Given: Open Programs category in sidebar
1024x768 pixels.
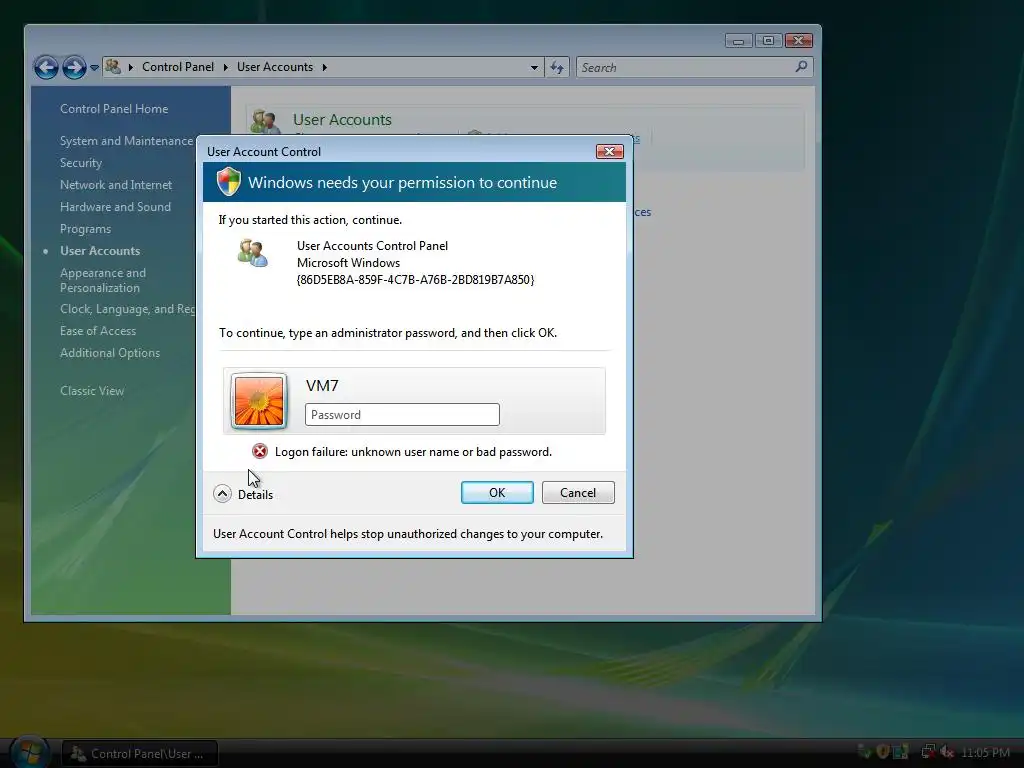Looking at the screenshot, I should pyautogui.click(x=86, y=229).
